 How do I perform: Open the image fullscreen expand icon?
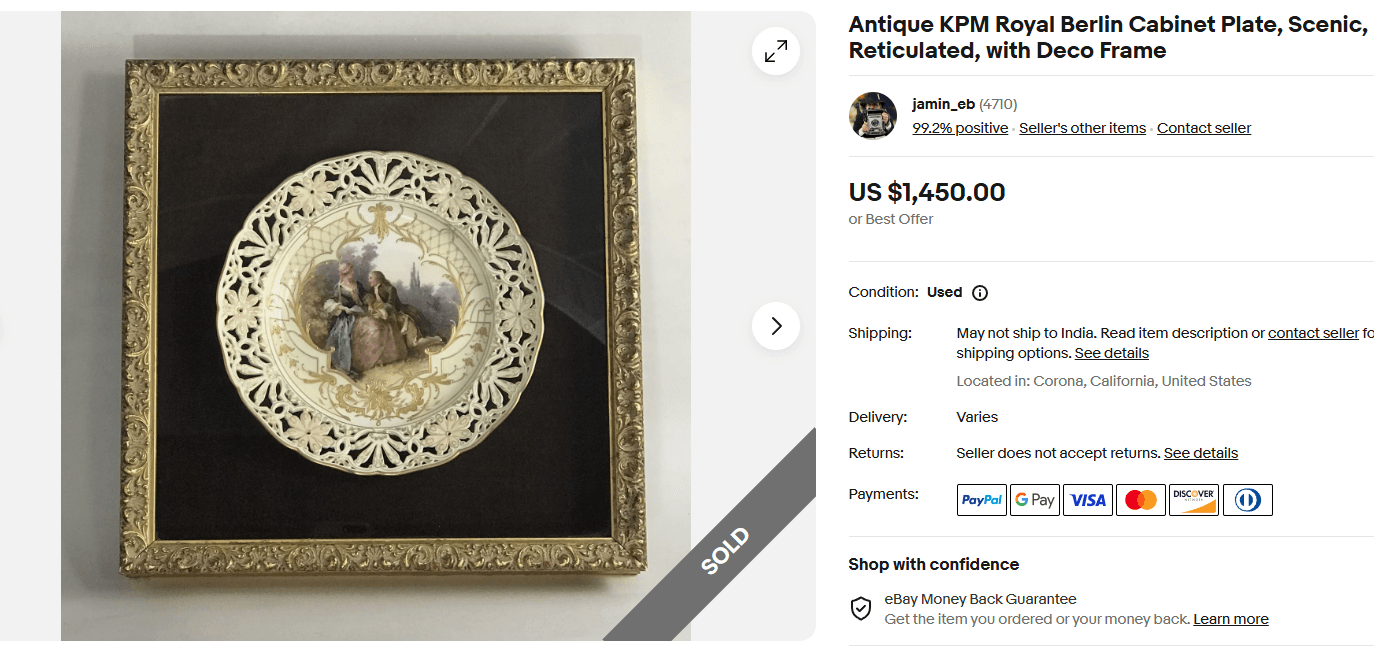[x=775, y=51]
